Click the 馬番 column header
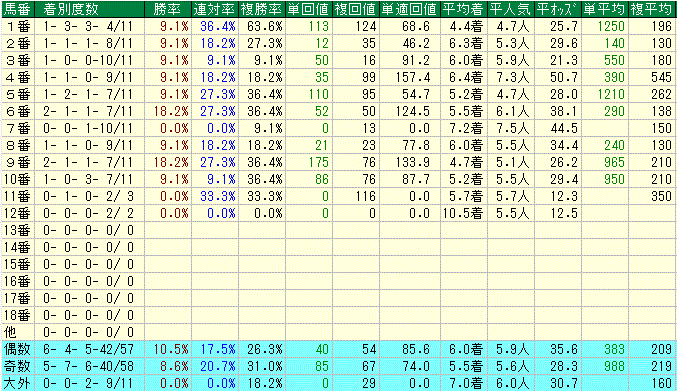Image resolution: width=677 pixels, height=391 pixels. coord(18,9)
